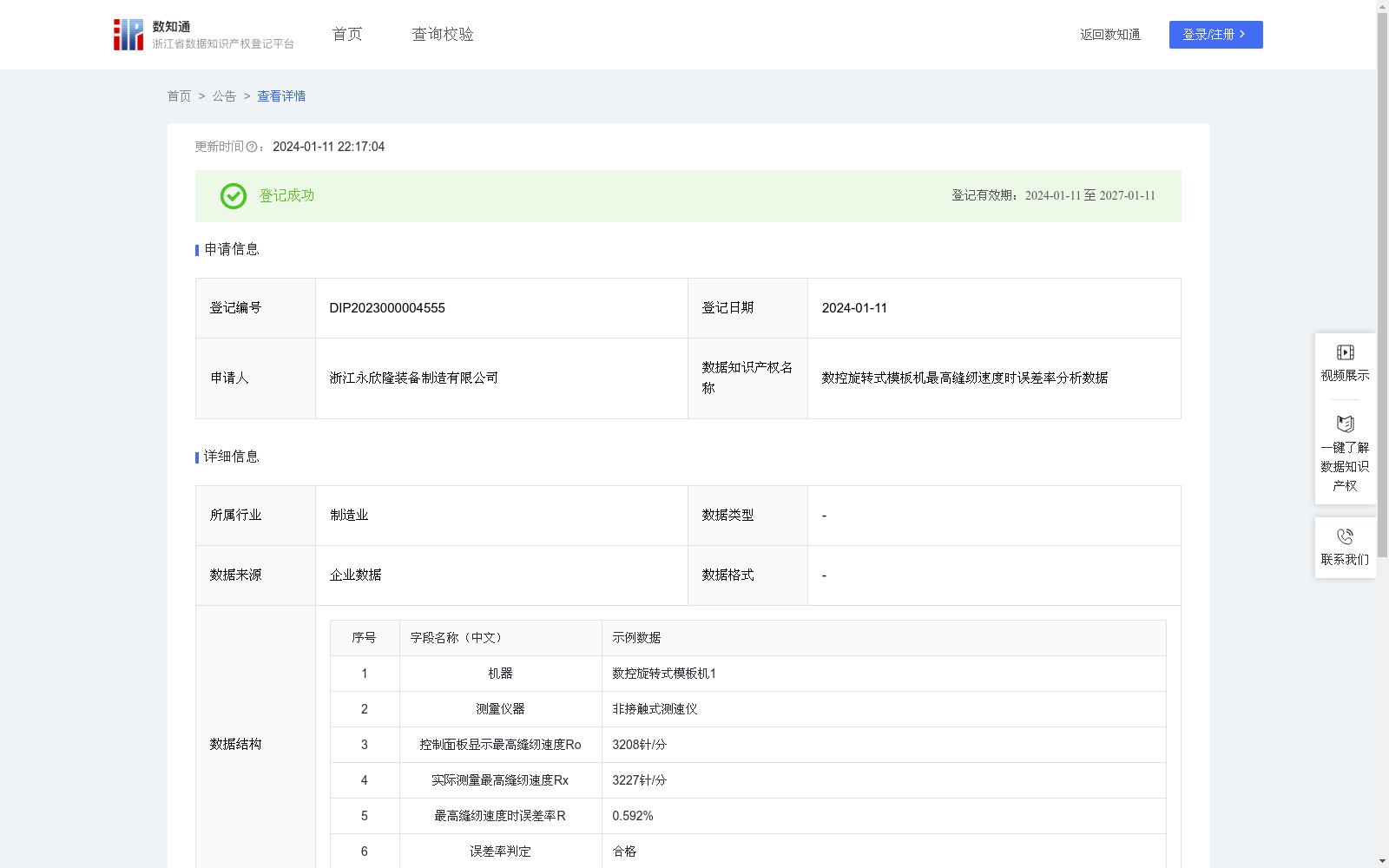Image resolution: width=1389 pixels, height=868 pixels.
Task: Click the 登记成功 status text
Action: pos(286,196)
